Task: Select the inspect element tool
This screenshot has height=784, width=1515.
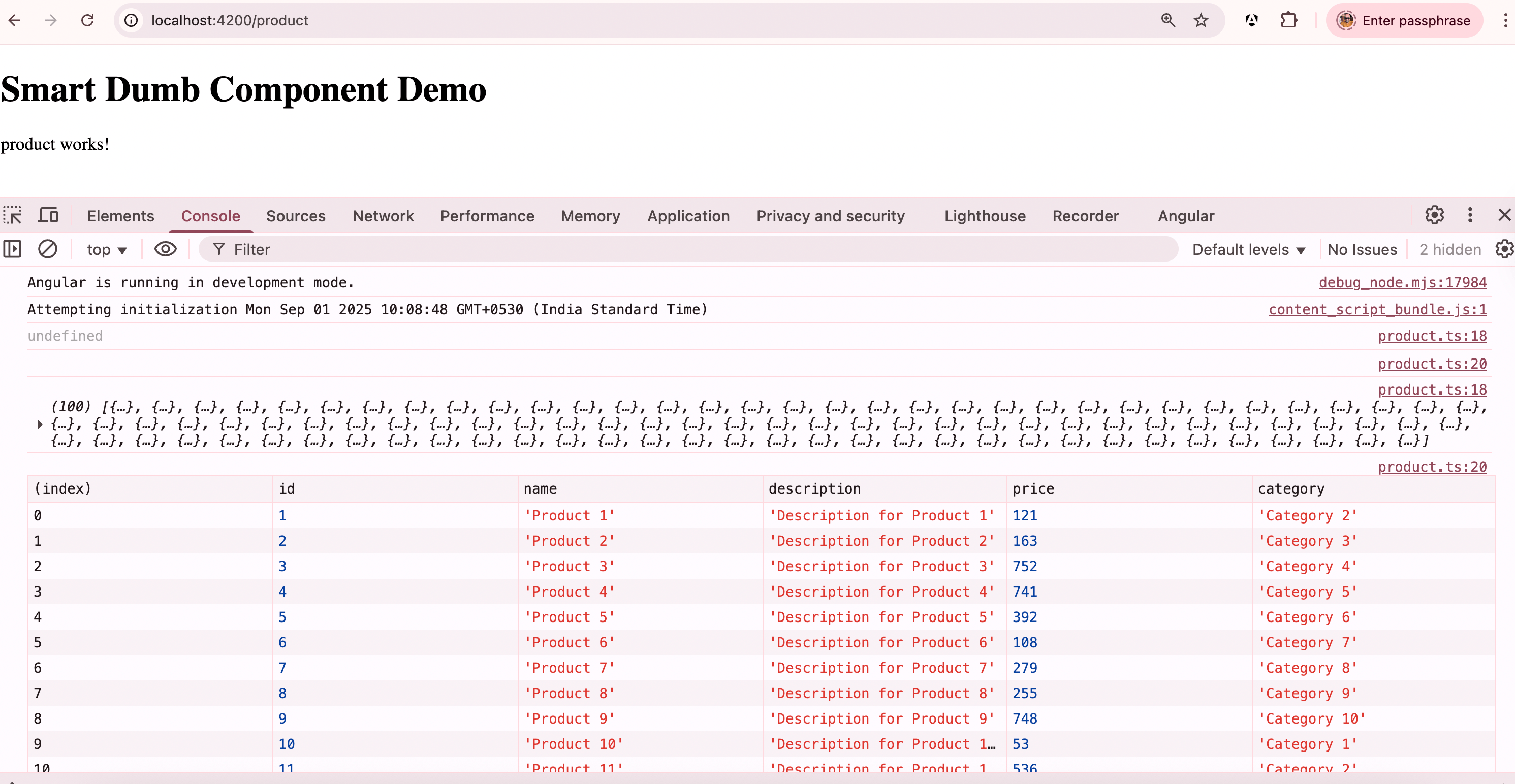Action: [x=13, y=216]
